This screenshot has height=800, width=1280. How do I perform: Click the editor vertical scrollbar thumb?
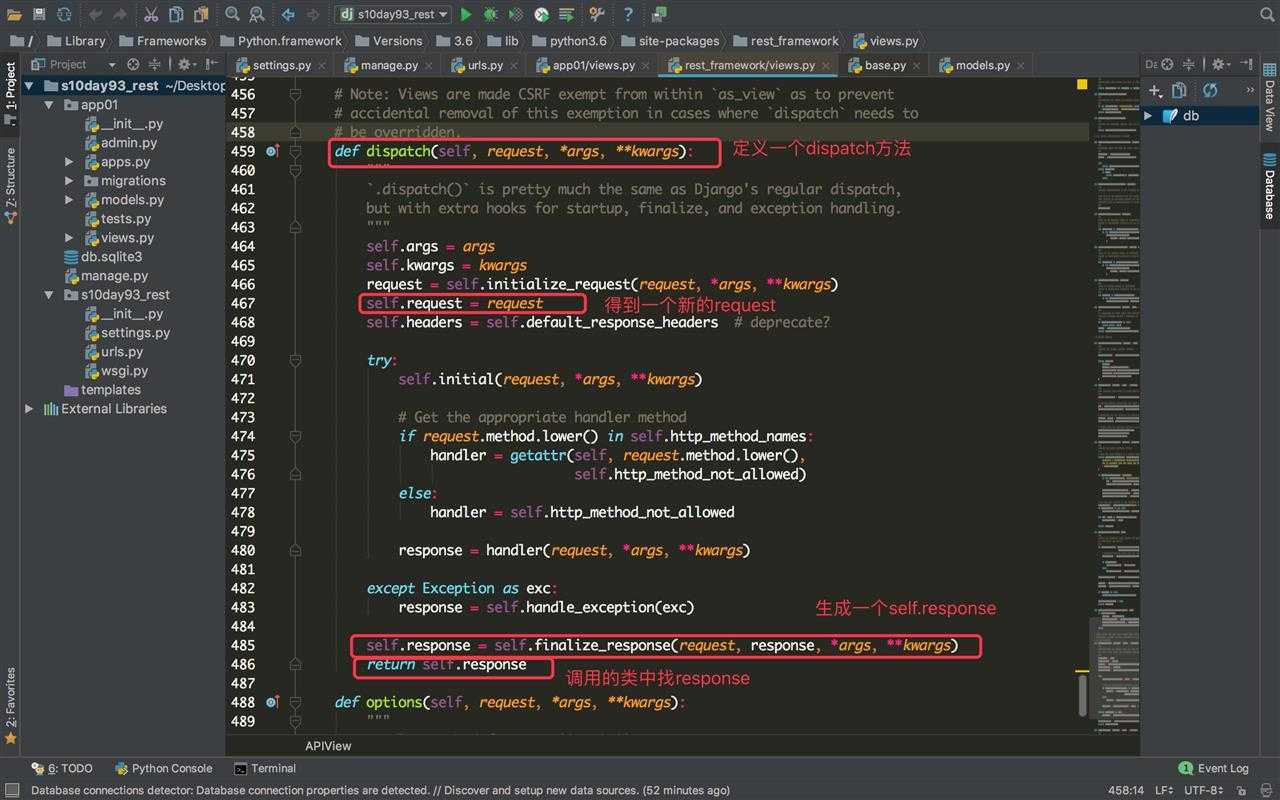1083,694
